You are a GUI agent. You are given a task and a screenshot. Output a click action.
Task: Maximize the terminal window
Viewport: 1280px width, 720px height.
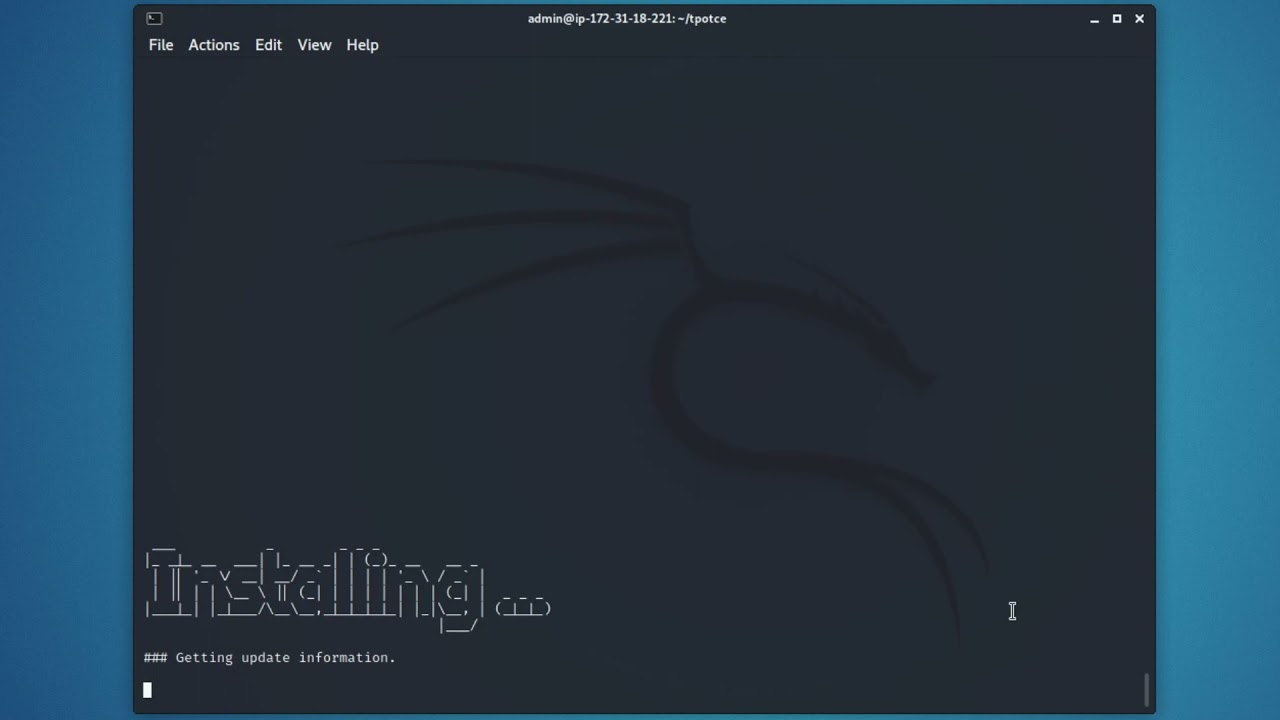pos(1117,18)
